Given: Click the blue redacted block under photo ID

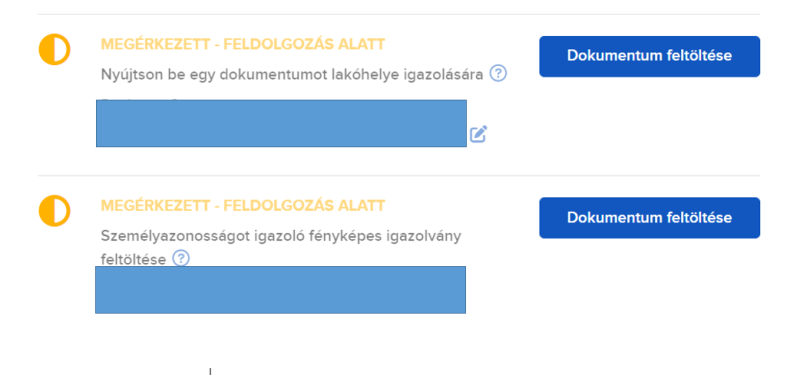Looking at the screenshot, I should [x=281, y=290].
